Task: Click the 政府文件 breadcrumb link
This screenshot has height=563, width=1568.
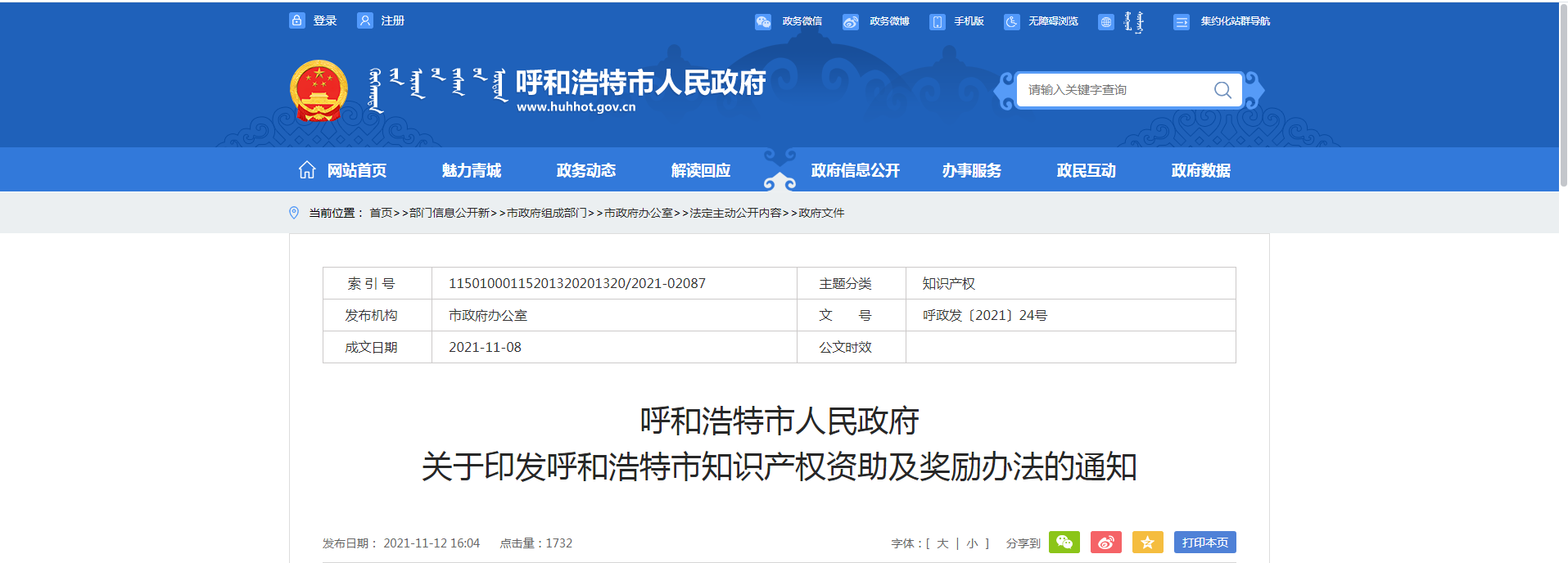Action: click(x=822, y=213)
